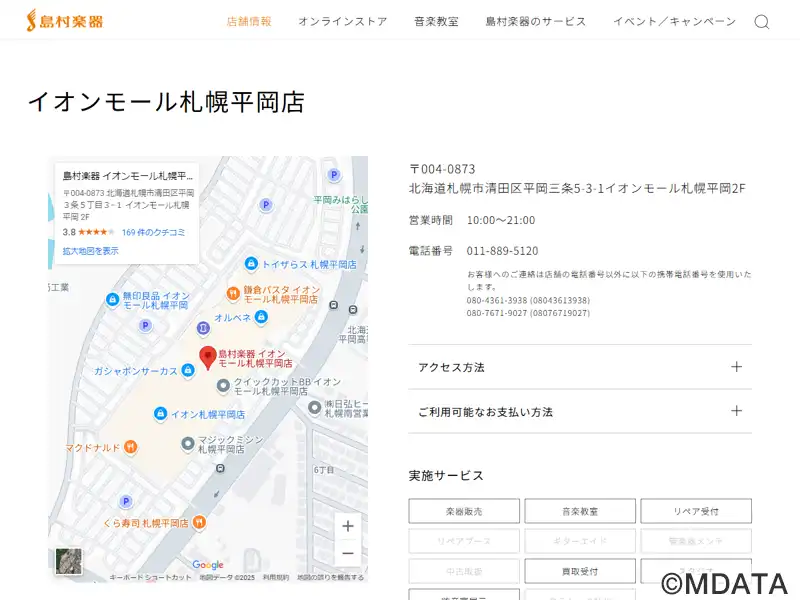This screenshot has height=600, width=800.
Task: Click the 利用規約 map link
Action: point(276,578)
